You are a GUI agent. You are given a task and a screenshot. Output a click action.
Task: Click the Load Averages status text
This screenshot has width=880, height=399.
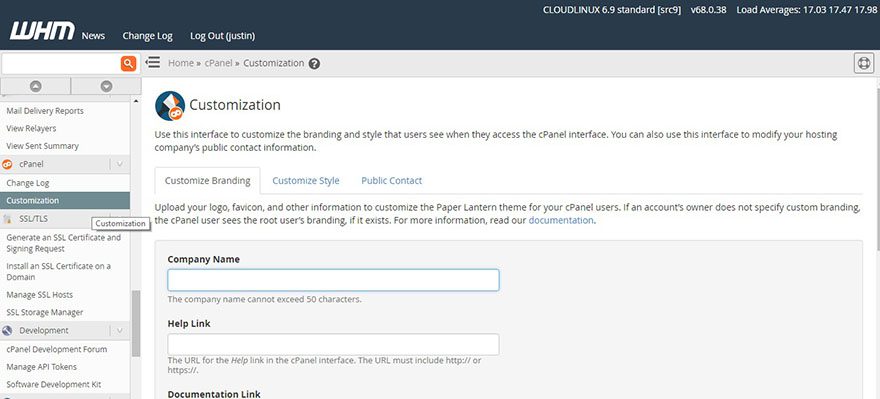(x=806, y=10)
